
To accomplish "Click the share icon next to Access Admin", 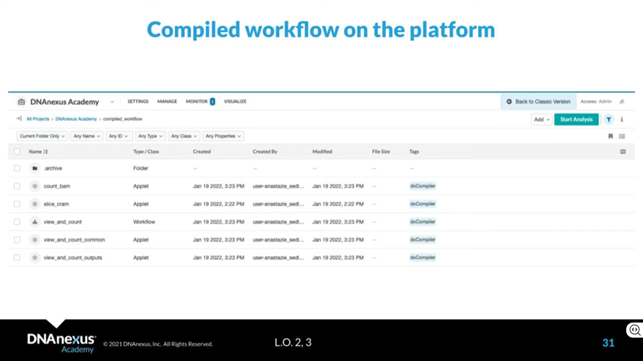I will [622, 102].
